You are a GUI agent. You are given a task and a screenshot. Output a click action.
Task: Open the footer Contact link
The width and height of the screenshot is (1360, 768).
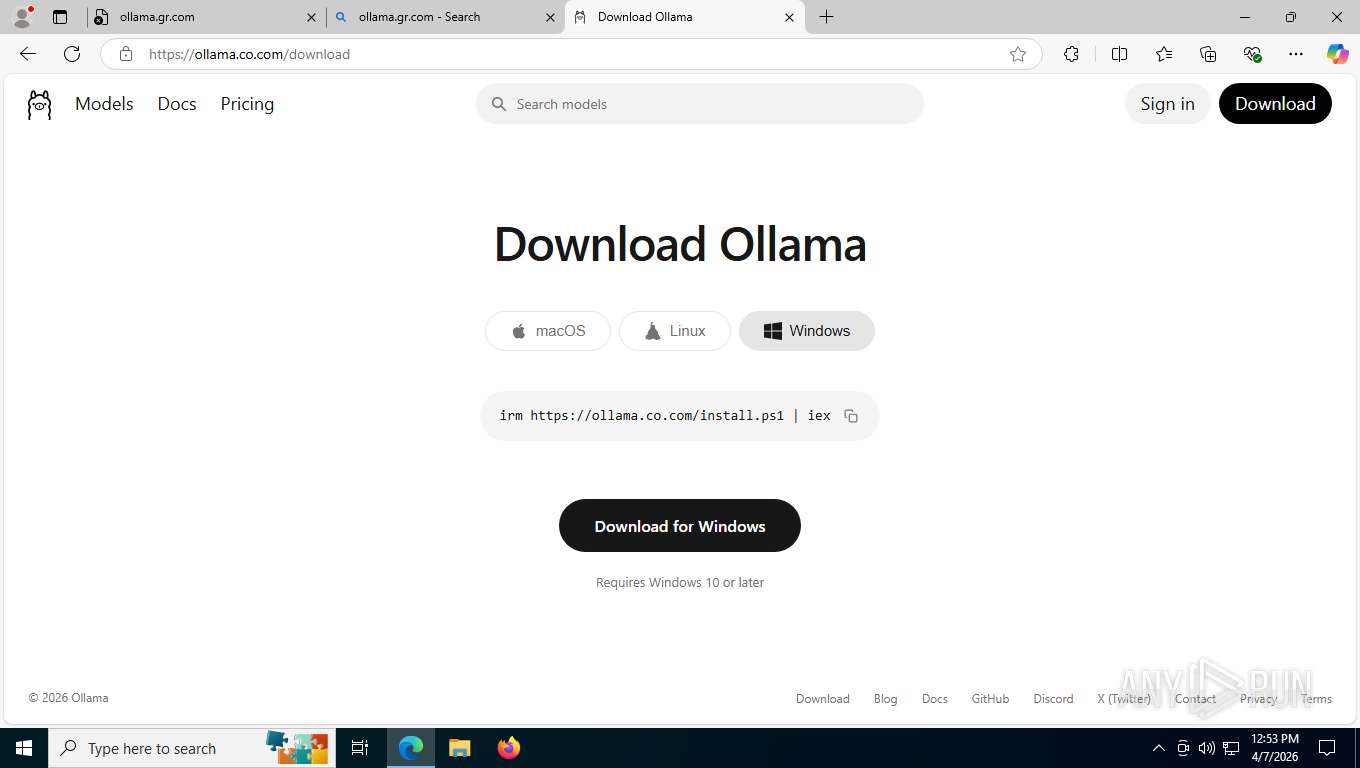pos(1195,699)
